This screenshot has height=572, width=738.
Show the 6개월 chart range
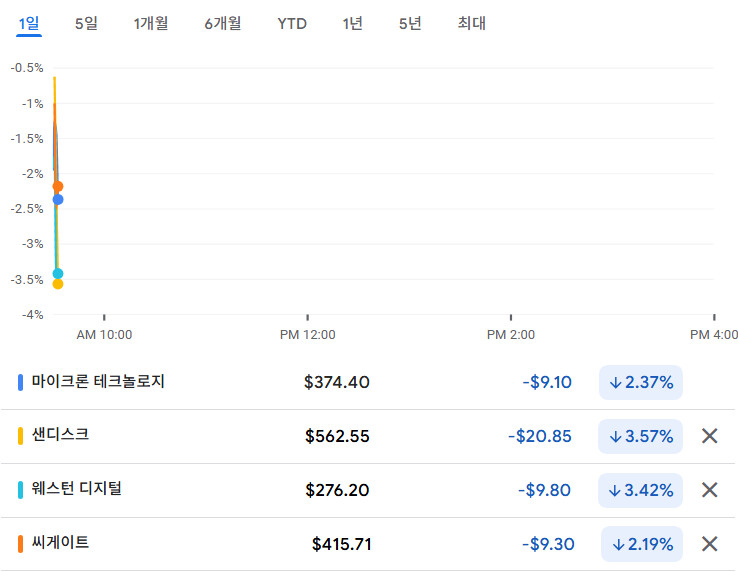(223, 23)
